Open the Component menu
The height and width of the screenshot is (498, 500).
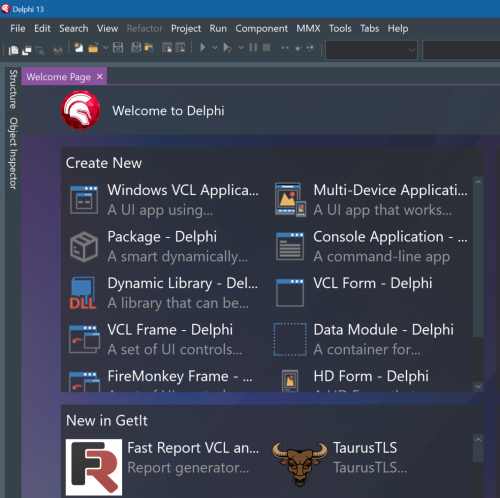[262, 29]
